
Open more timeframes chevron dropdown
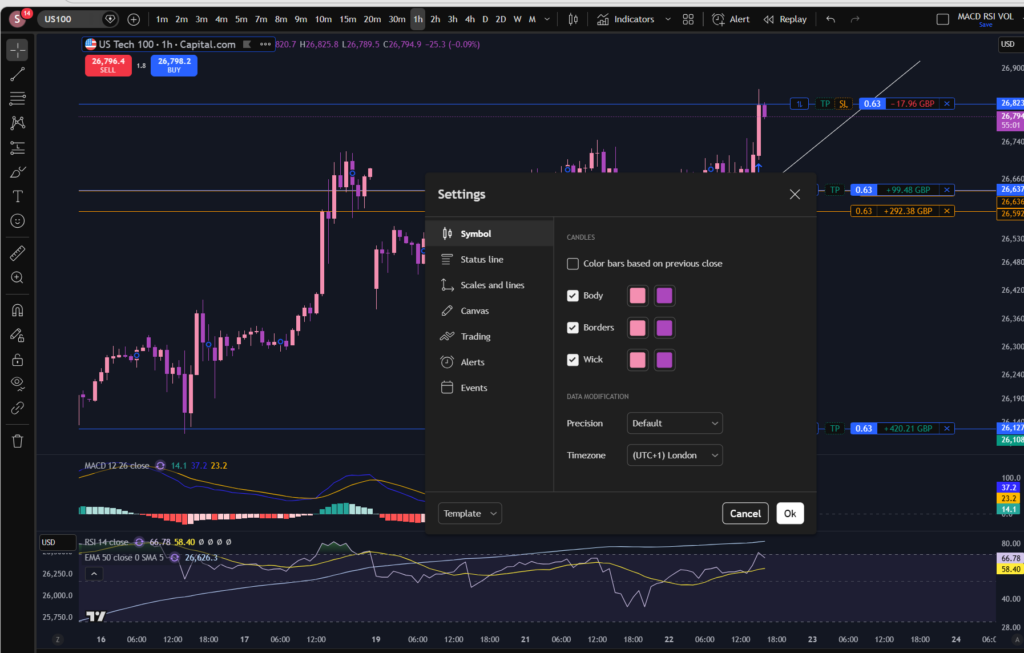pos(547,19)
